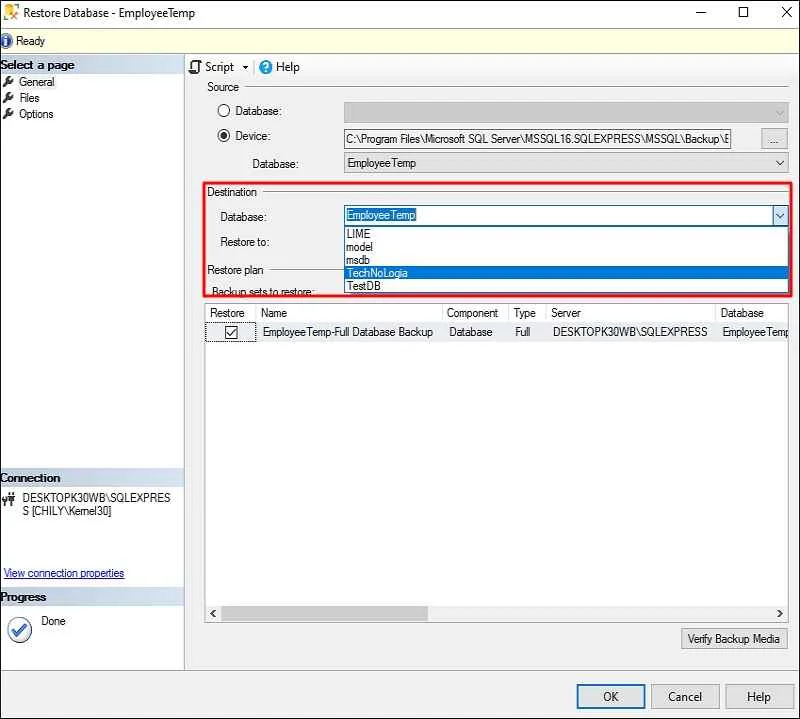The height and width of the screenshot is (719, 800).
Task: Close the Restore Database window
Action: (786, 12)
